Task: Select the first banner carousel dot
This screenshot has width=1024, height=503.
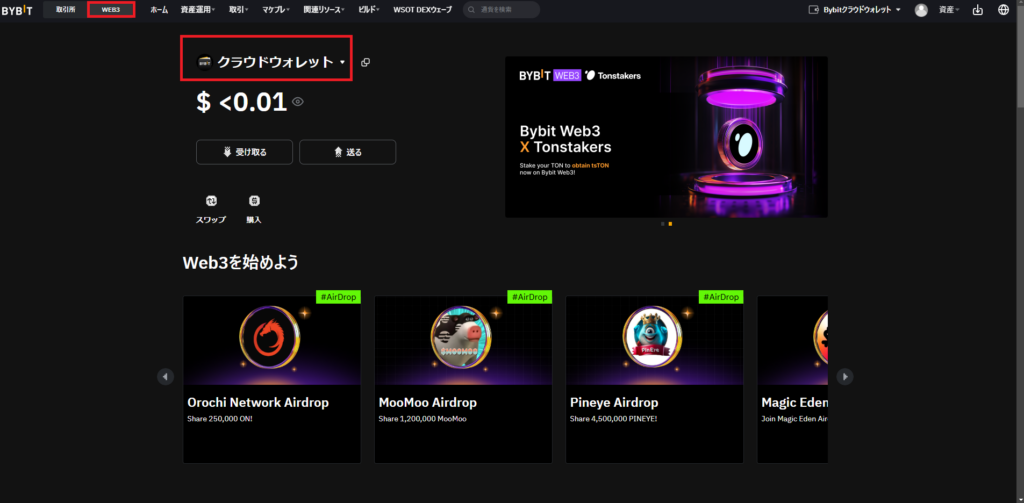Action: tap(663, 224)
